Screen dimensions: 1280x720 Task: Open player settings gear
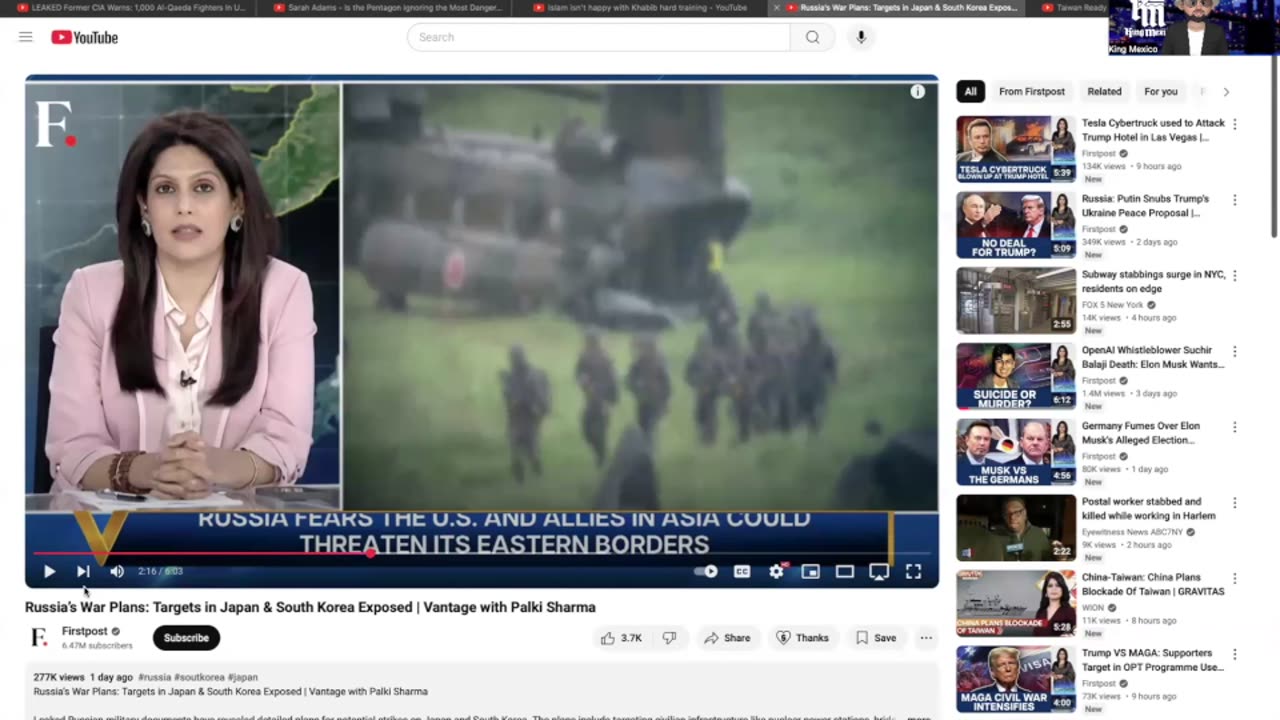tap(776, 571)
